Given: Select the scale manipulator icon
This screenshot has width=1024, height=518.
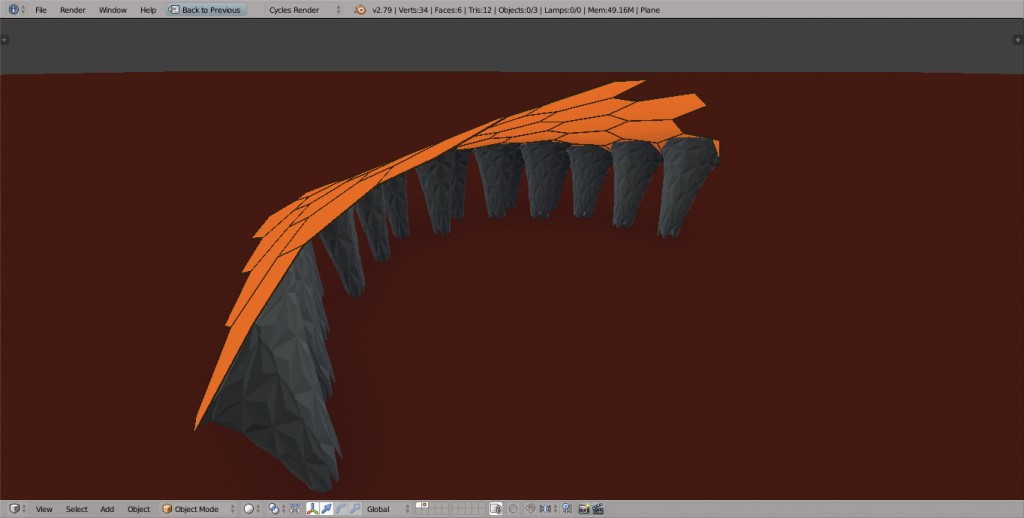Looking at the screenshot, I should click(x=354, y=509).
